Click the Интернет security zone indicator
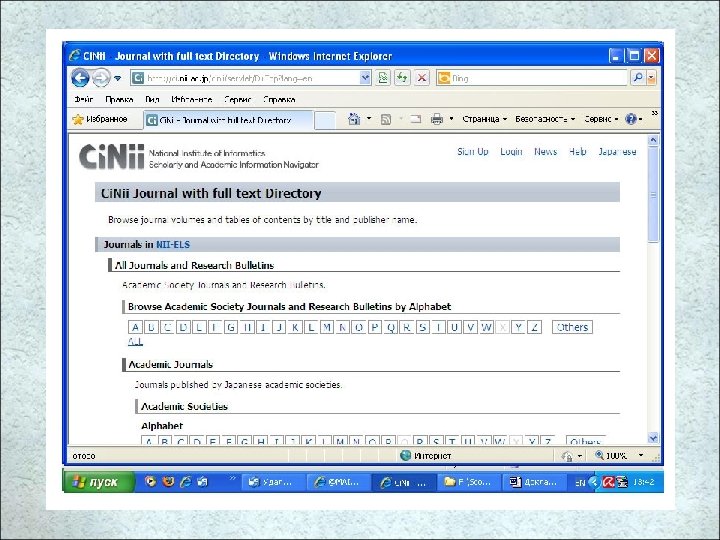Viewport: 720px width, 540px height. coord(426,456)
